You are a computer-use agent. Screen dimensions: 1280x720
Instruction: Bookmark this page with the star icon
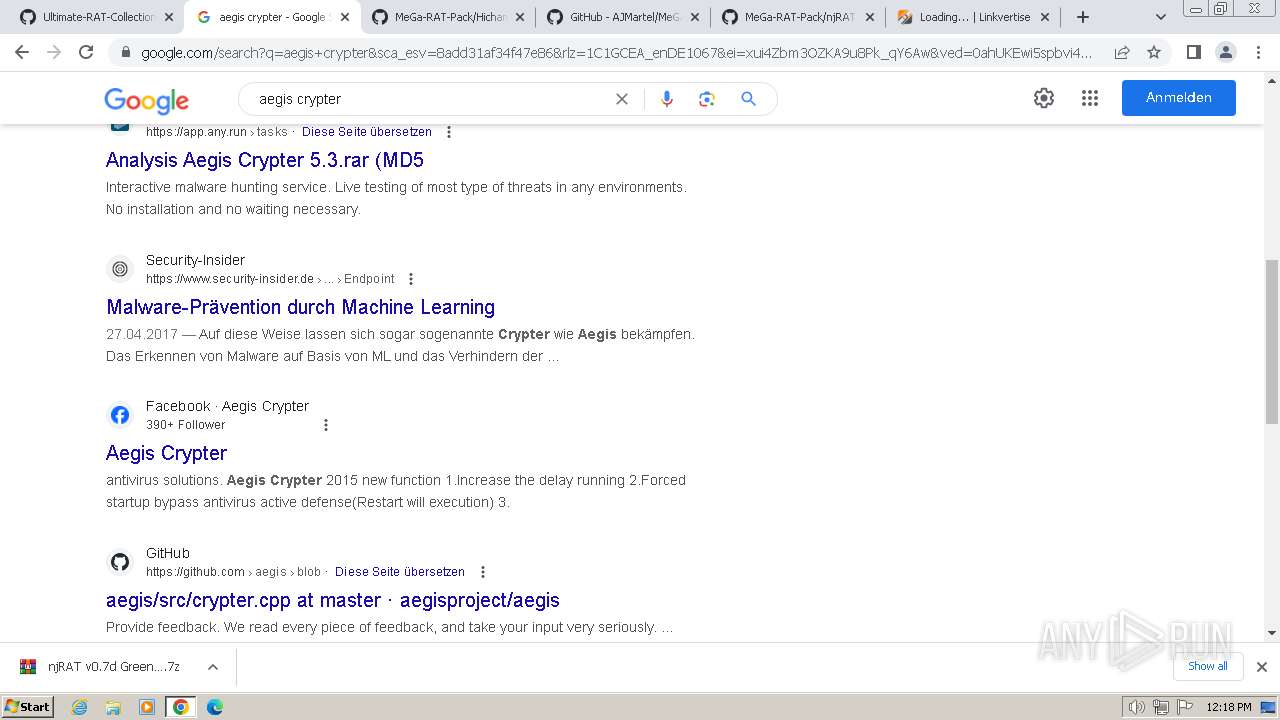(1154, 52)
